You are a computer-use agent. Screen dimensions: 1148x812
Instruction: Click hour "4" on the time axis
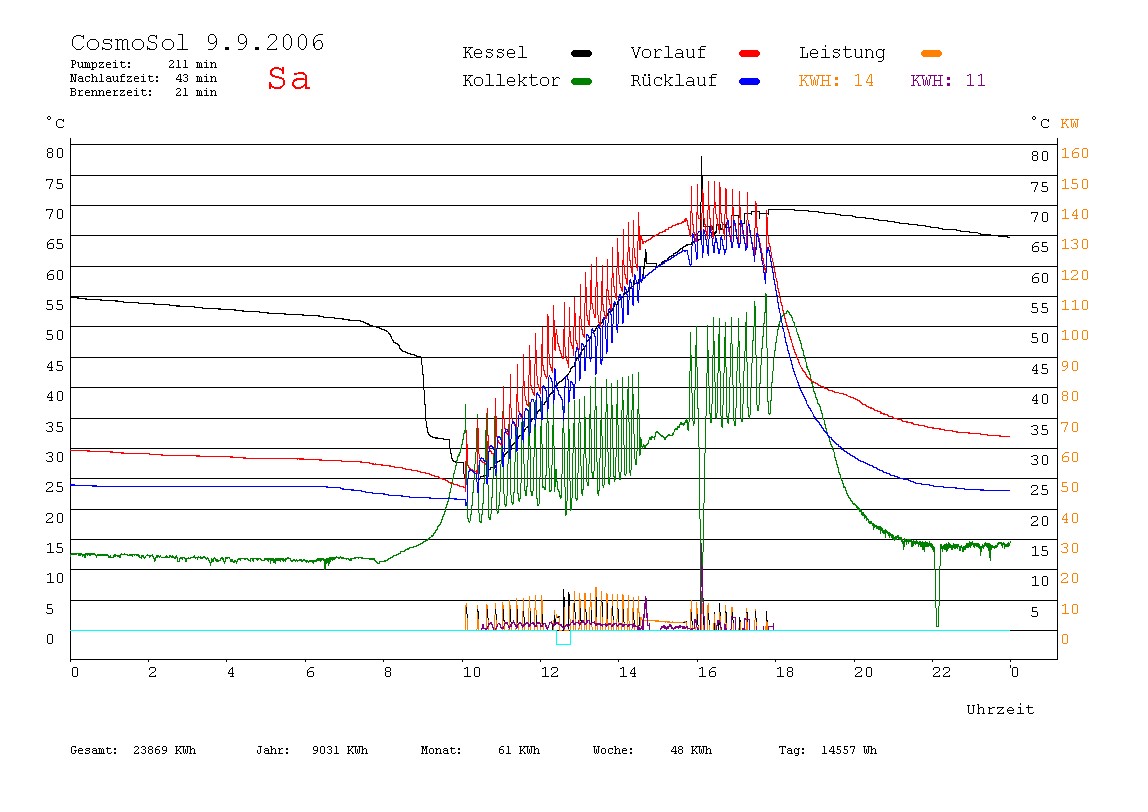click(x=231, y=672)
